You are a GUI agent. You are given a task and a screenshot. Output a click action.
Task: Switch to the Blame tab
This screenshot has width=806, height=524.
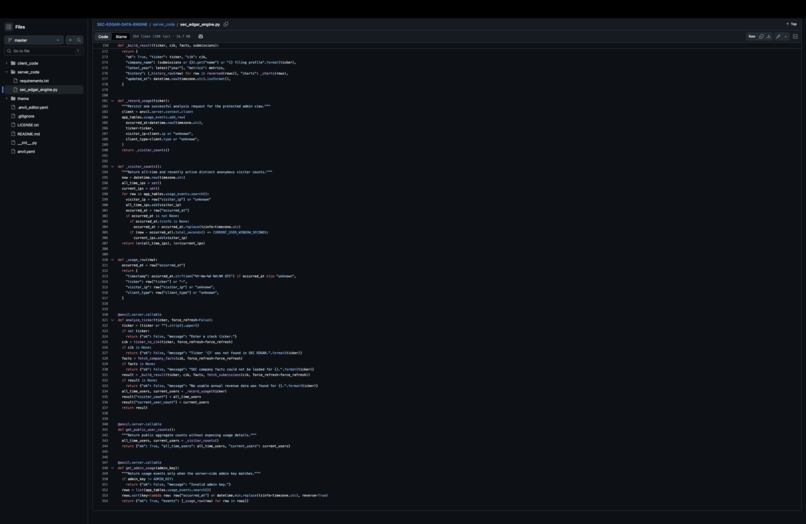coord(121,37)
